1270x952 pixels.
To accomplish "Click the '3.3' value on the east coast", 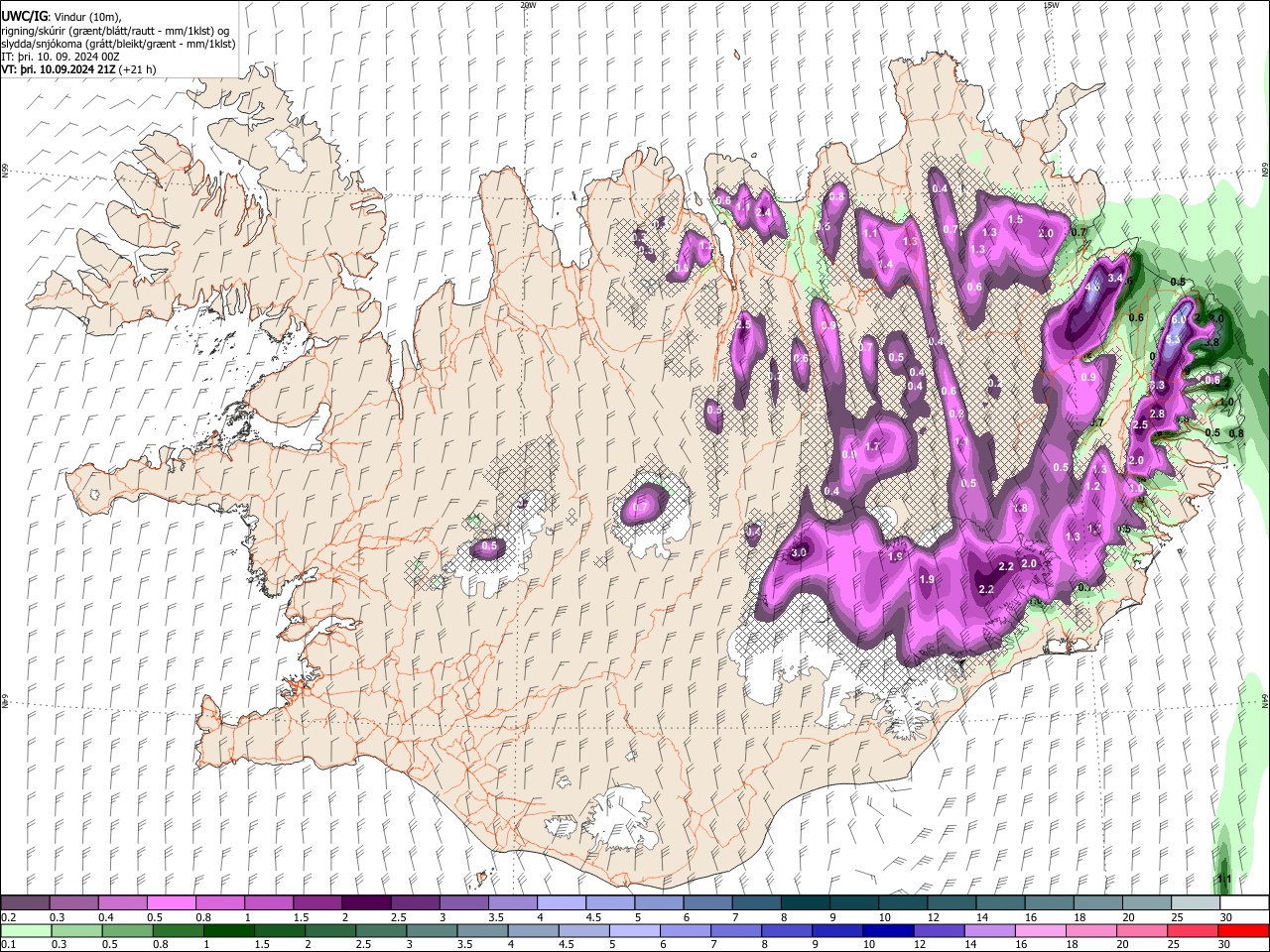I will [1157, 385].
